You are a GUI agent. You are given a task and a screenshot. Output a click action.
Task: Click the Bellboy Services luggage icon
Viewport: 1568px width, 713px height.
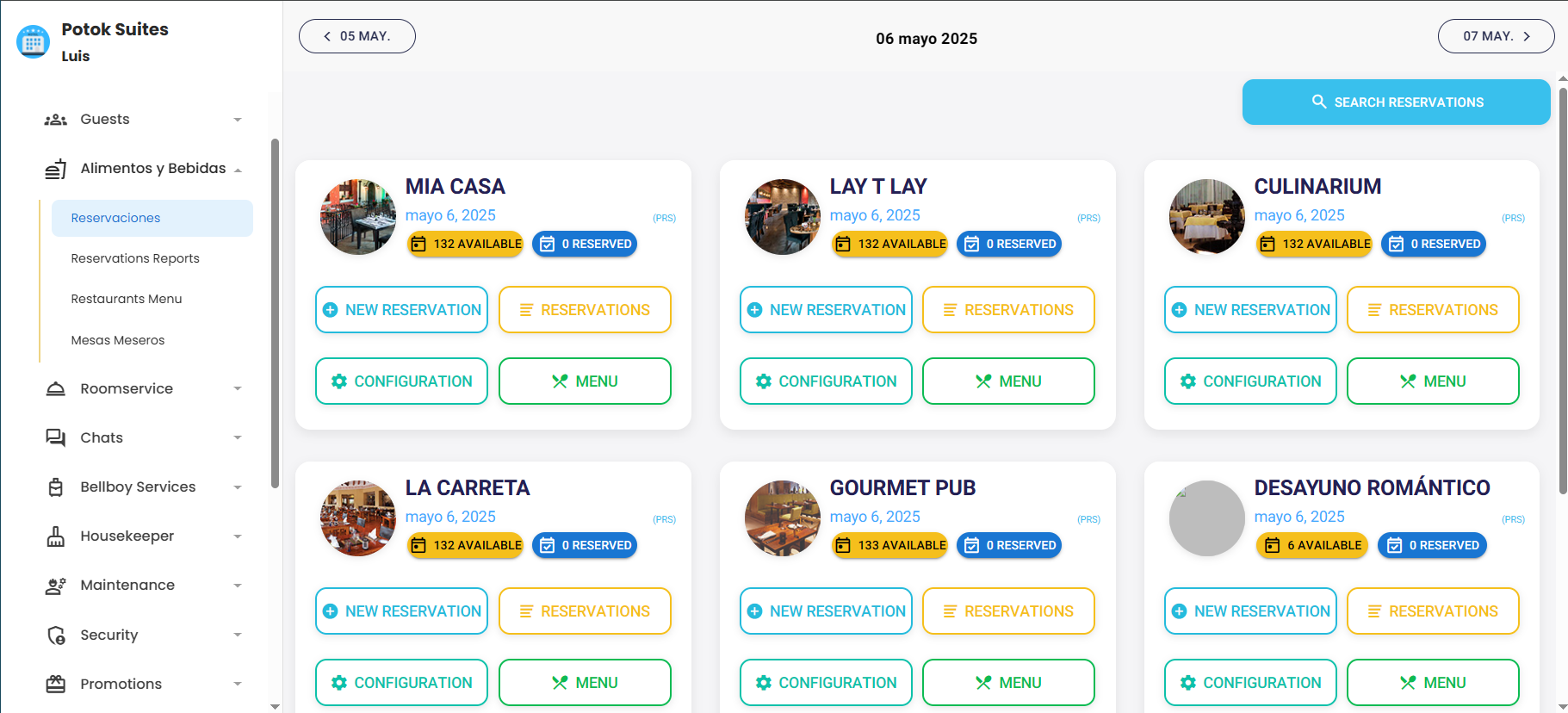[56, 487]
